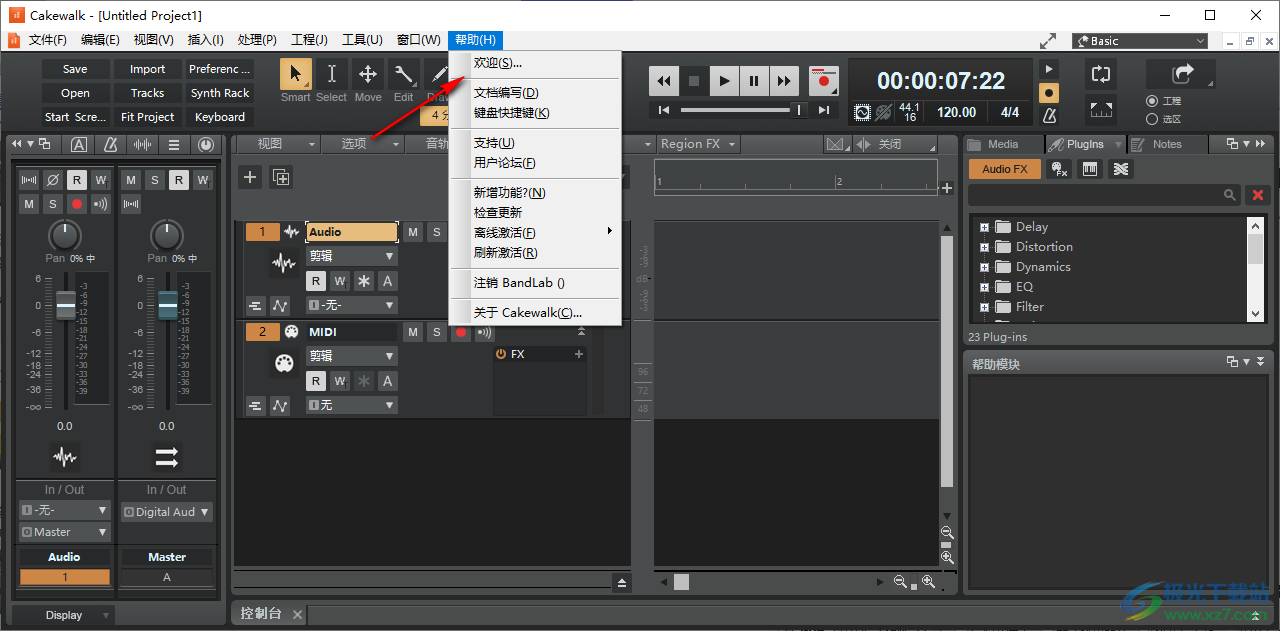Image resolution: width=1280 pixels, height=631 pixels.
Task: Click the Save button
Action: coord(75,68)
